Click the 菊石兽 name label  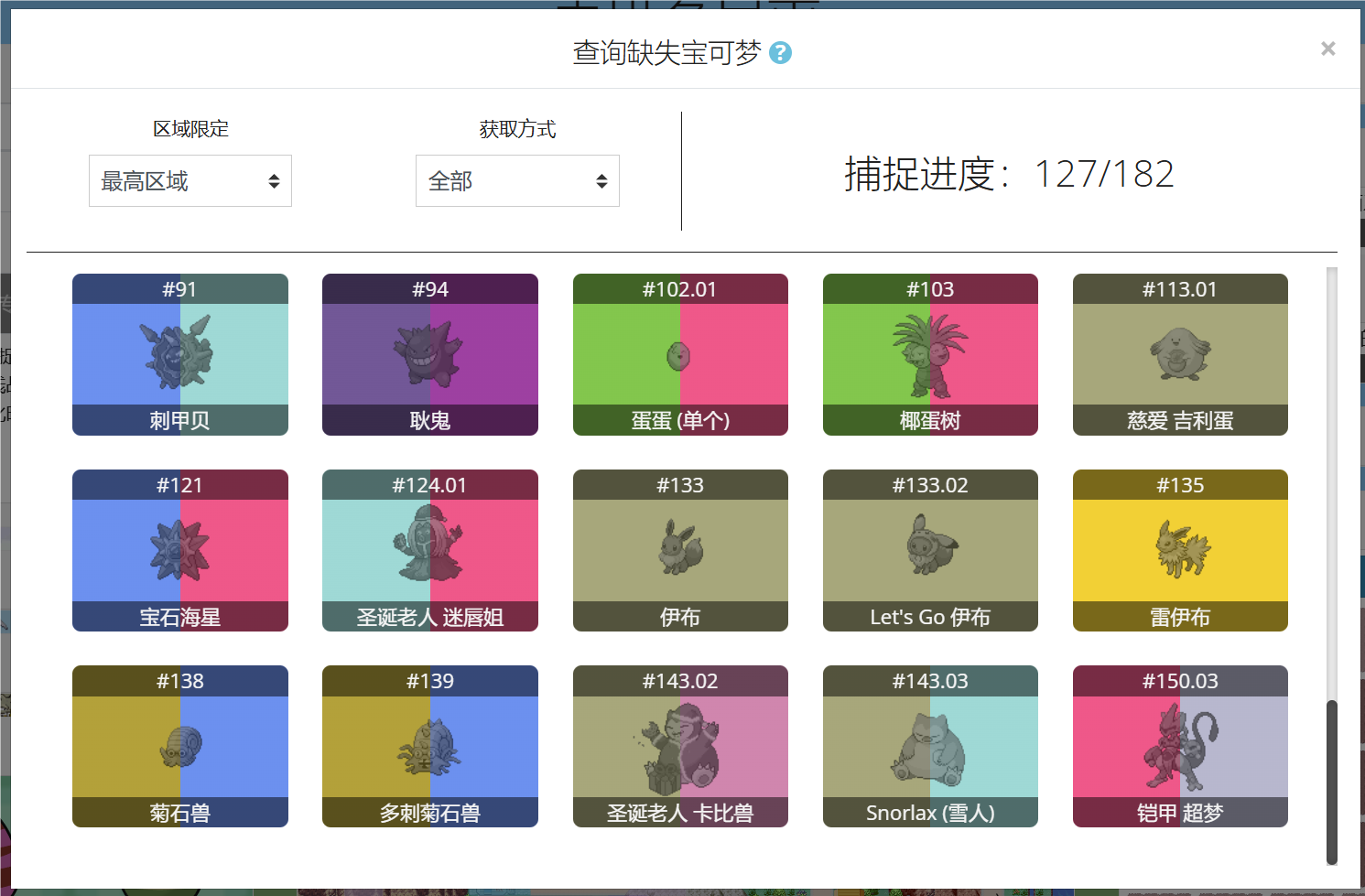(x=180, y=813)
